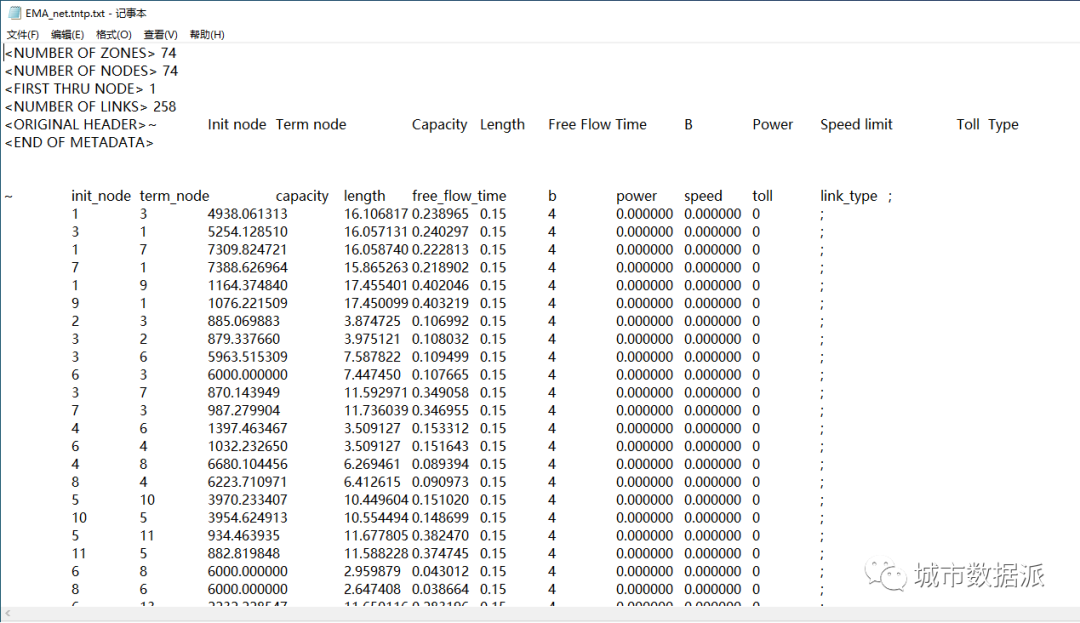Click the 'Type' header text
1080x623 pixels.
(x=1003, y=125)
